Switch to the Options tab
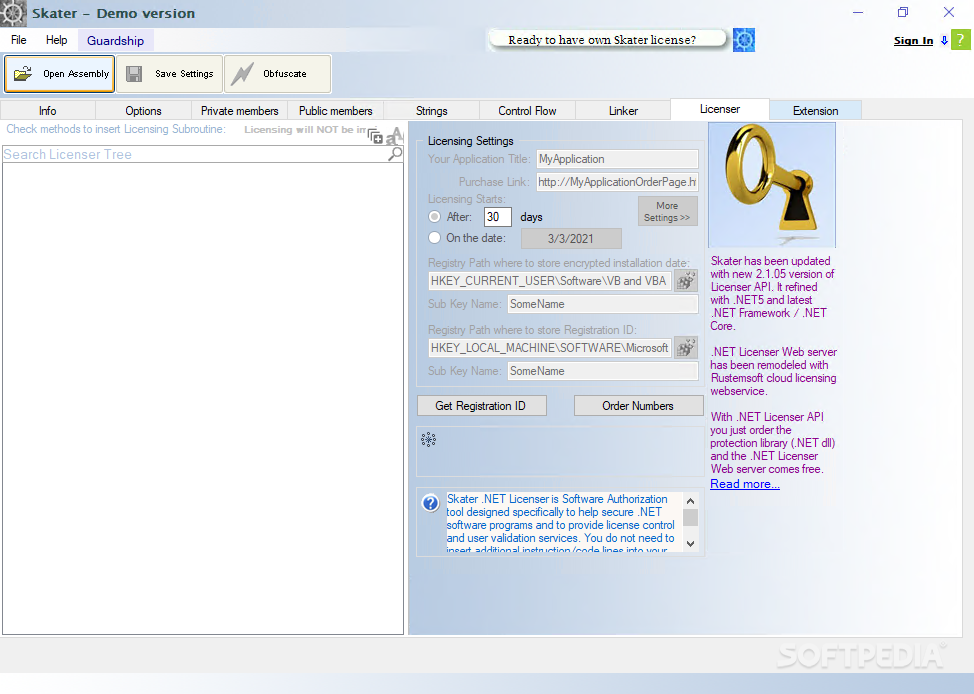Viewport: 974px width, 694px height. point(143,111)
